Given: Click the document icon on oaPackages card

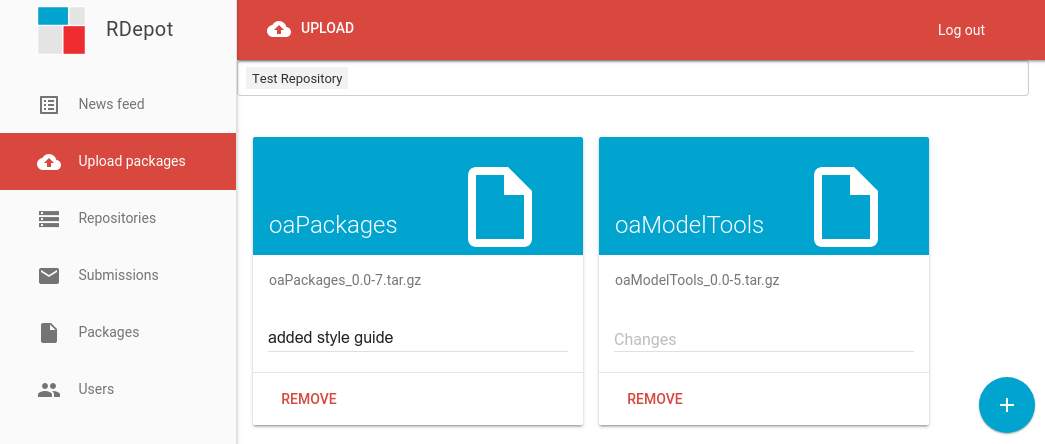Looking at the screenshot, I should [500, 207].
